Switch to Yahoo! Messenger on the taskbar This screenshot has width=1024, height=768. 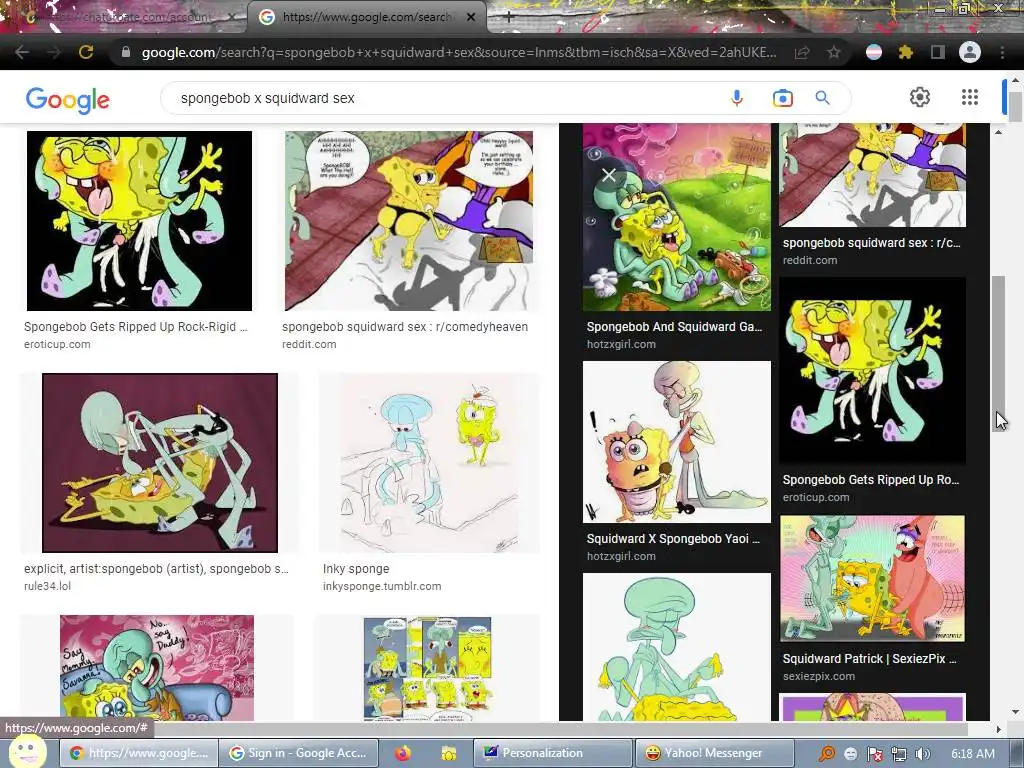click(x=714, y=753)
